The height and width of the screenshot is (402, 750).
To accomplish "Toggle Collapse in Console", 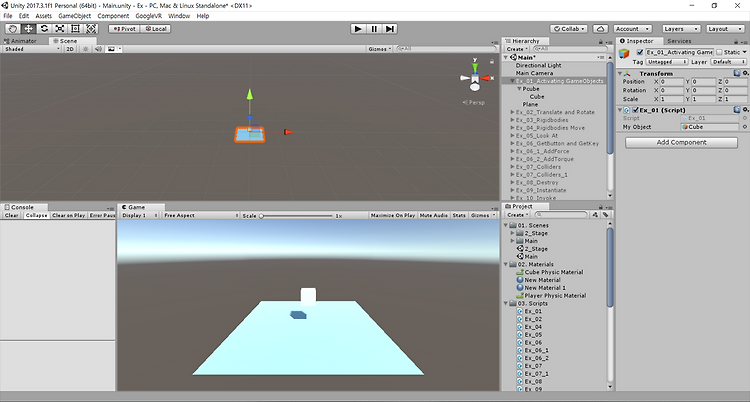I will (x=36, y=215).
